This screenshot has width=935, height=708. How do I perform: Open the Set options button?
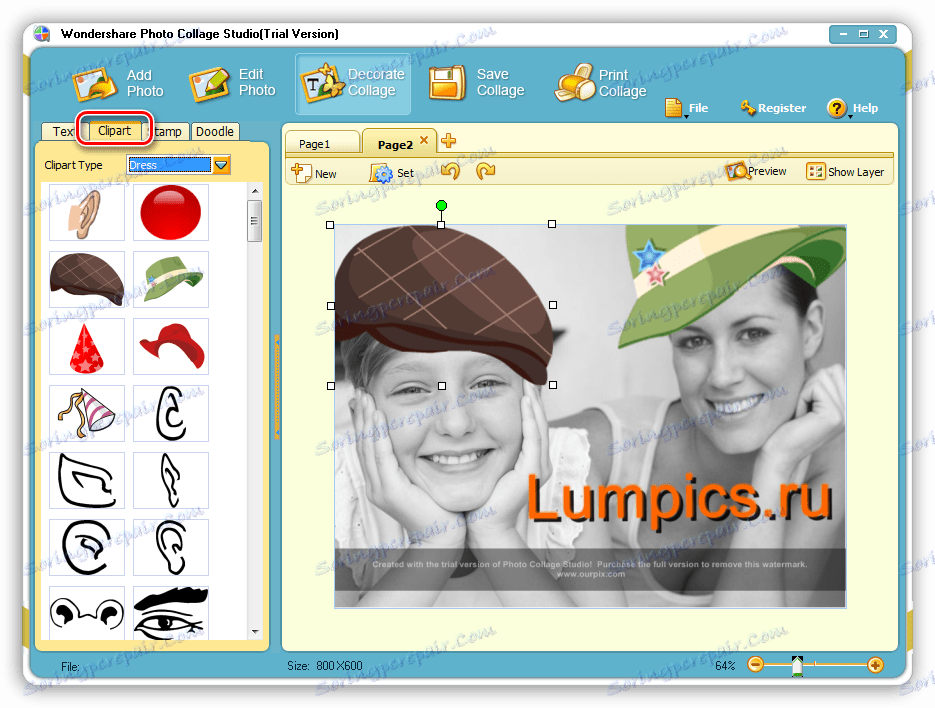point(391,173)
